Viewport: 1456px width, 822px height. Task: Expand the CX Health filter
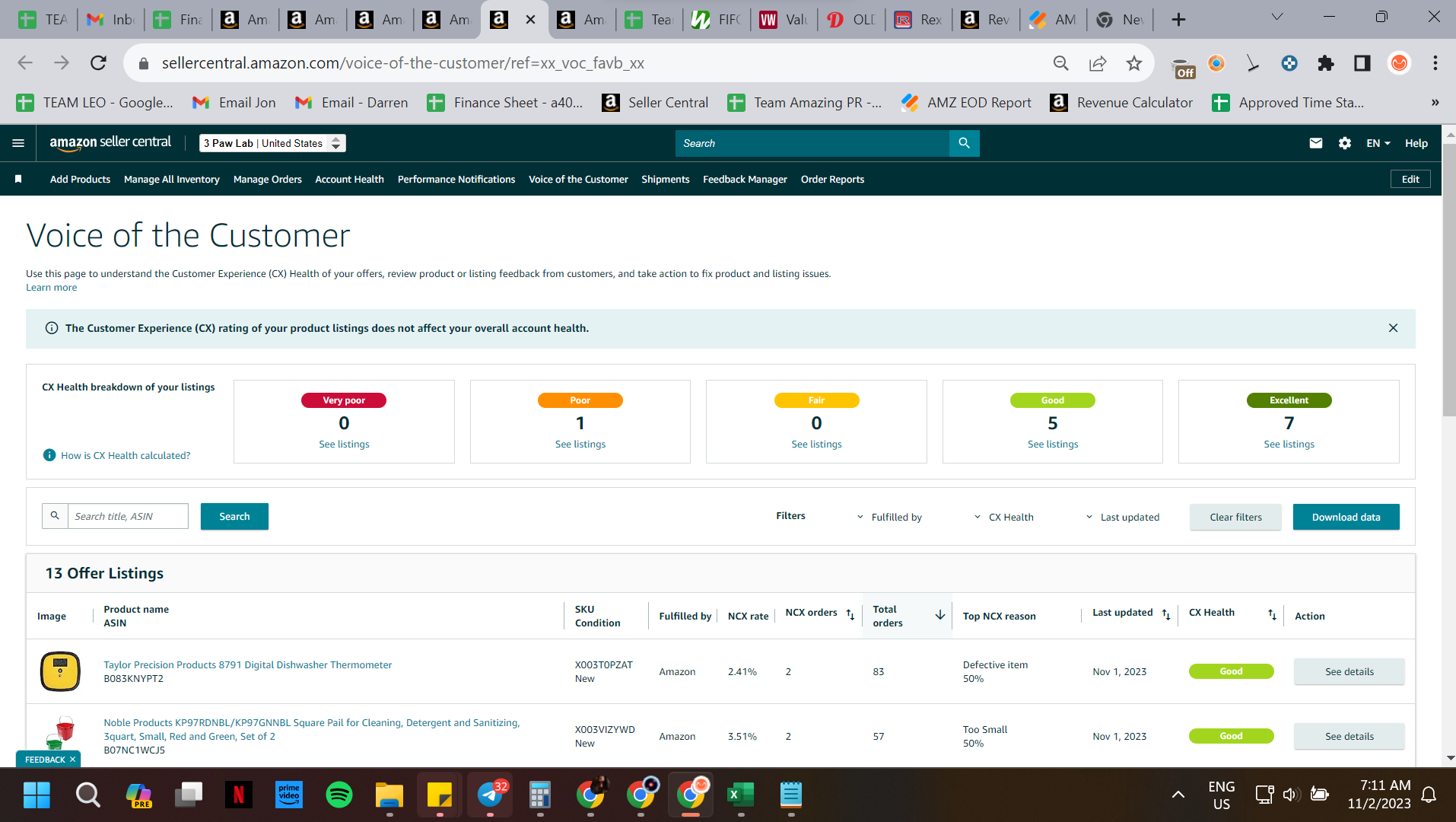1004,517
